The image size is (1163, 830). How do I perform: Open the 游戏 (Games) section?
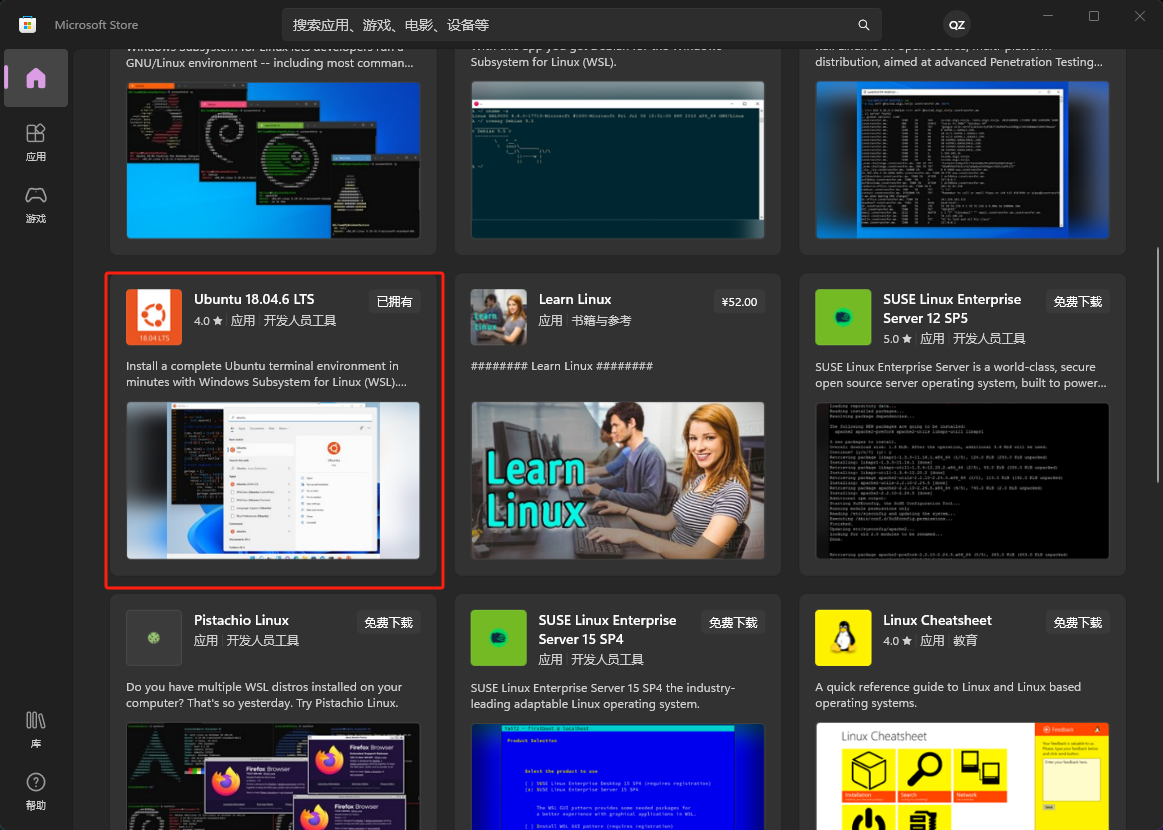[36, 205]
